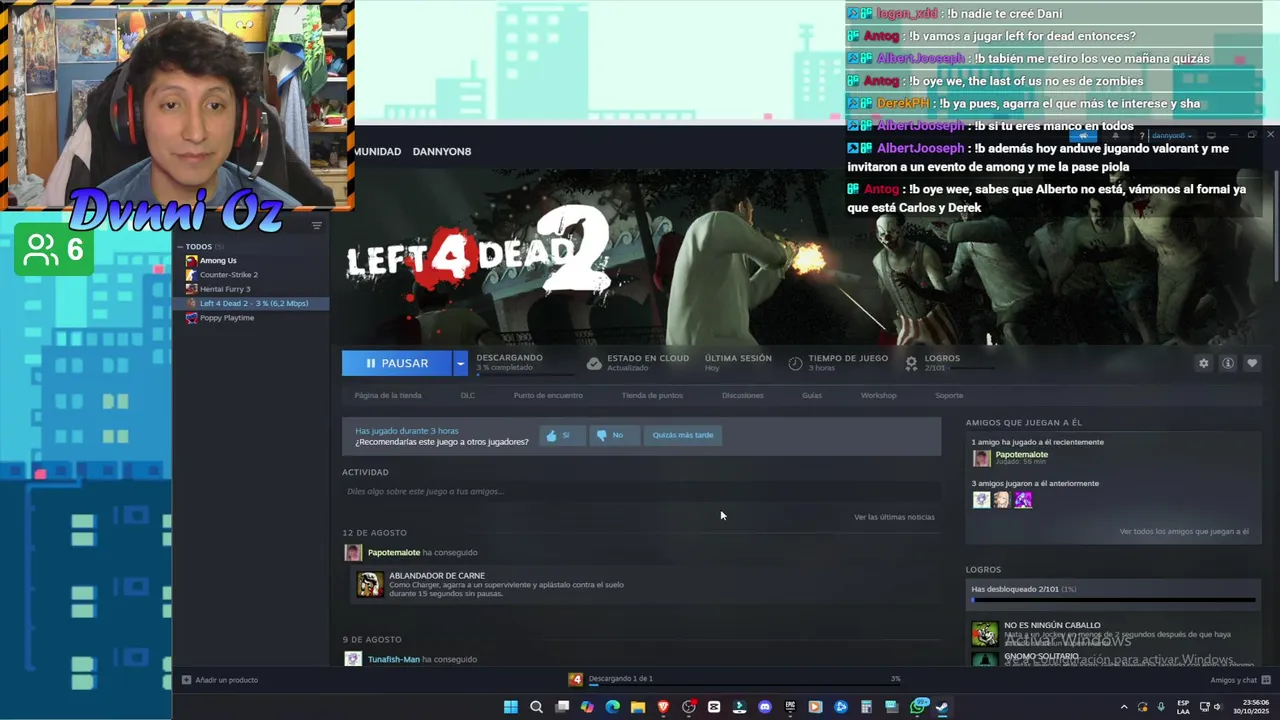Open Ver todos los amigos que juegan link
The height and width of the screenshot is (720, 1280).
point(1184,531)
